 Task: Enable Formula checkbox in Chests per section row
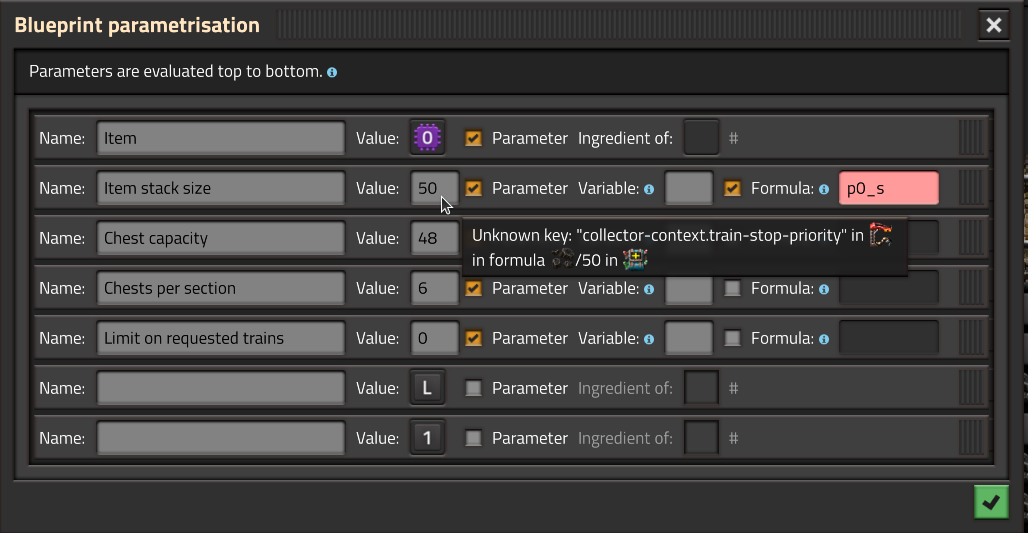[732, 288]
